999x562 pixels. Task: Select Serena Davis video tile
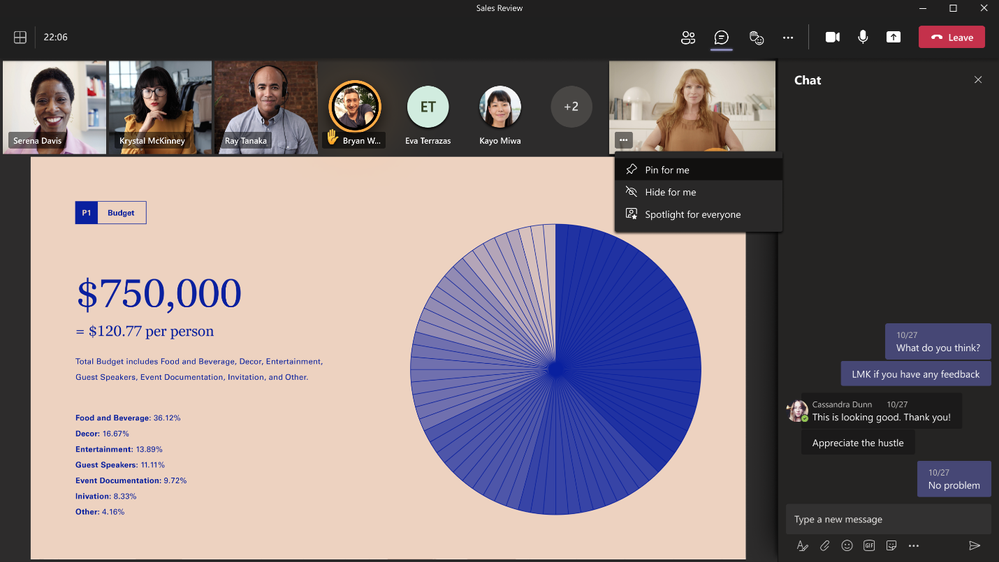tap(54, 107)
